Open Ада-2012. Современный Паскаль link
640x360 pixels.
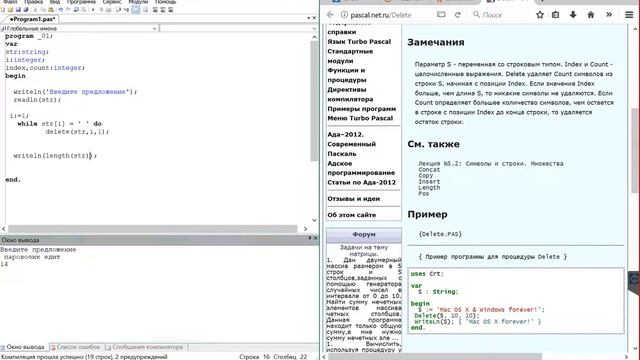tap(351, 144)
